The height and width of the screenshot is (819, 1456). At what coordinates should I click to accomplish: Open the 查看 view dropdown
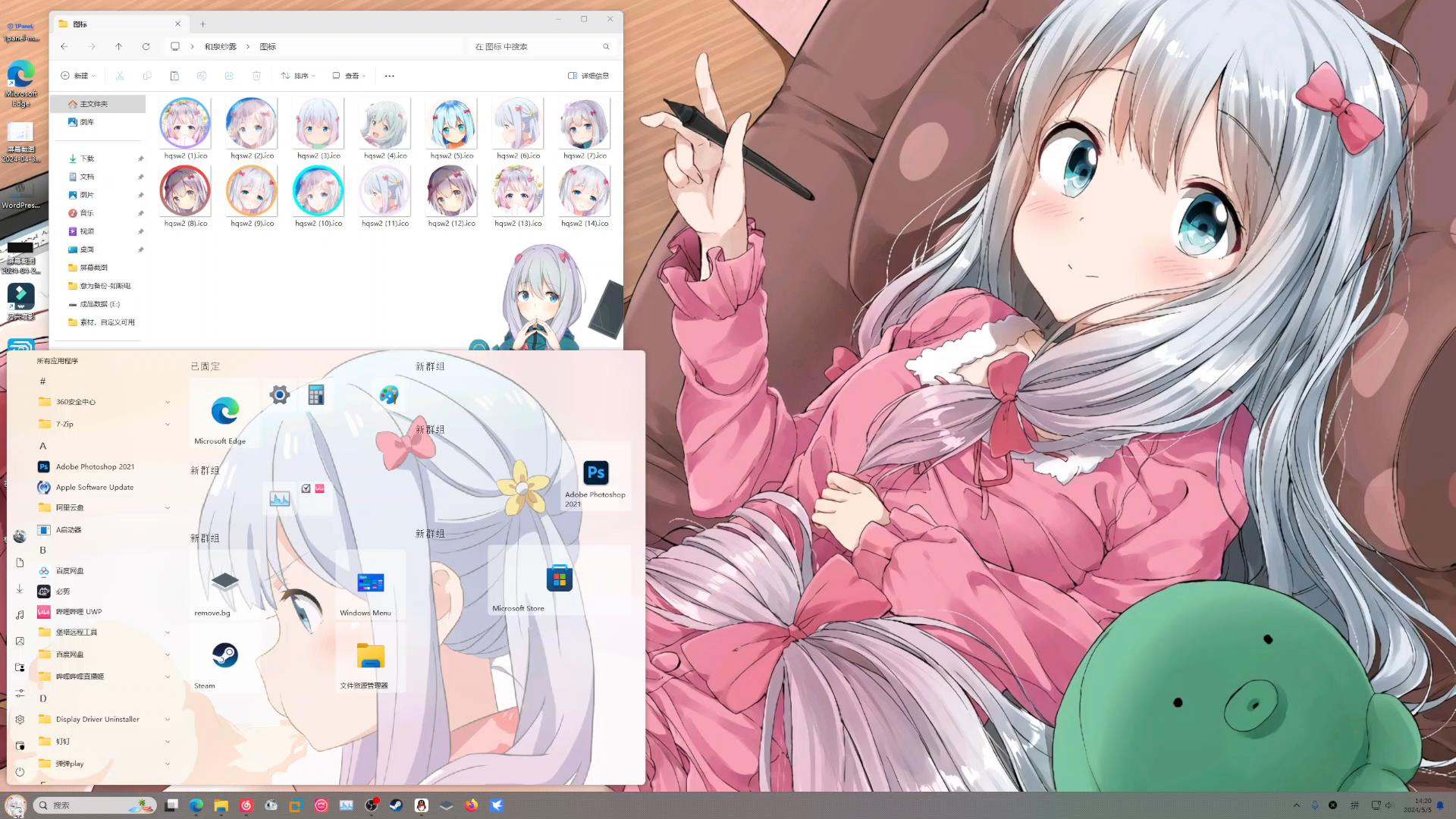[350, 76]
